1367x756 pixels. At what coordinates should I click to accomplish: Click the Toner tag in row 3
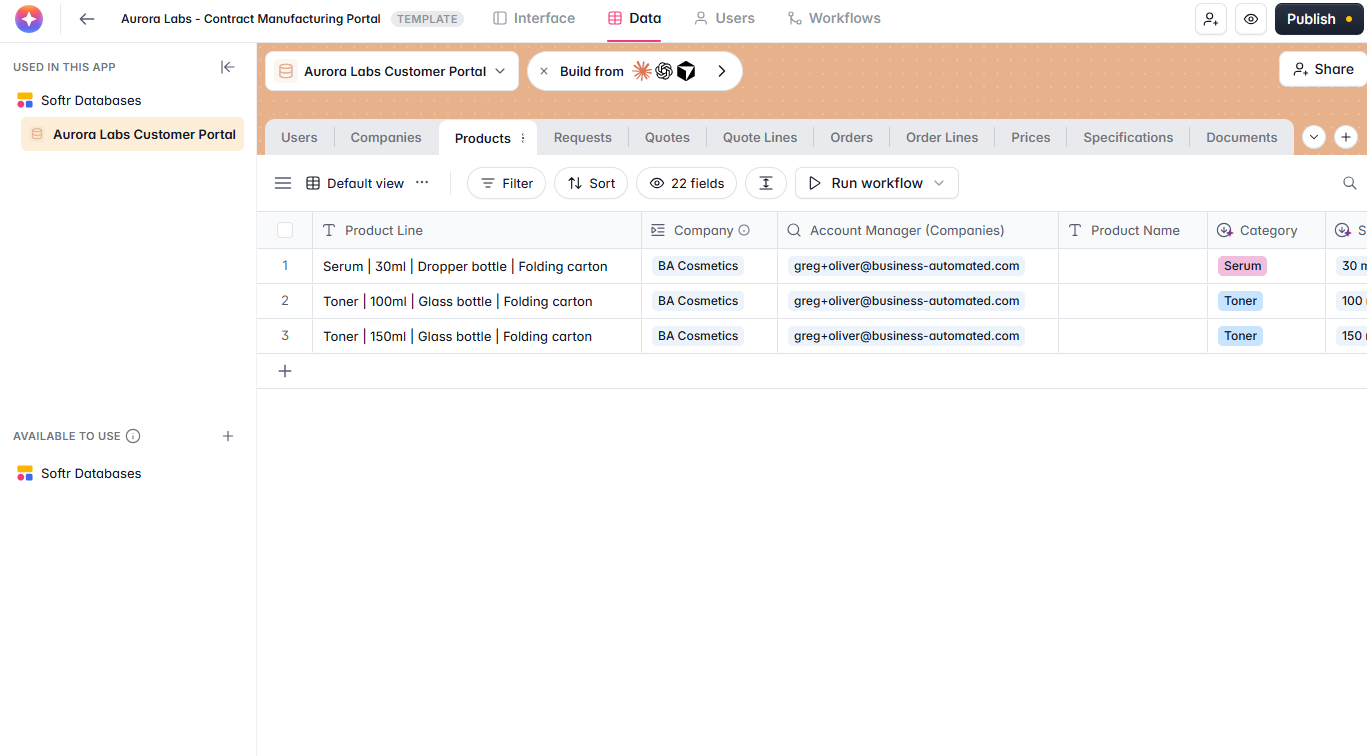coord(1240,336)
